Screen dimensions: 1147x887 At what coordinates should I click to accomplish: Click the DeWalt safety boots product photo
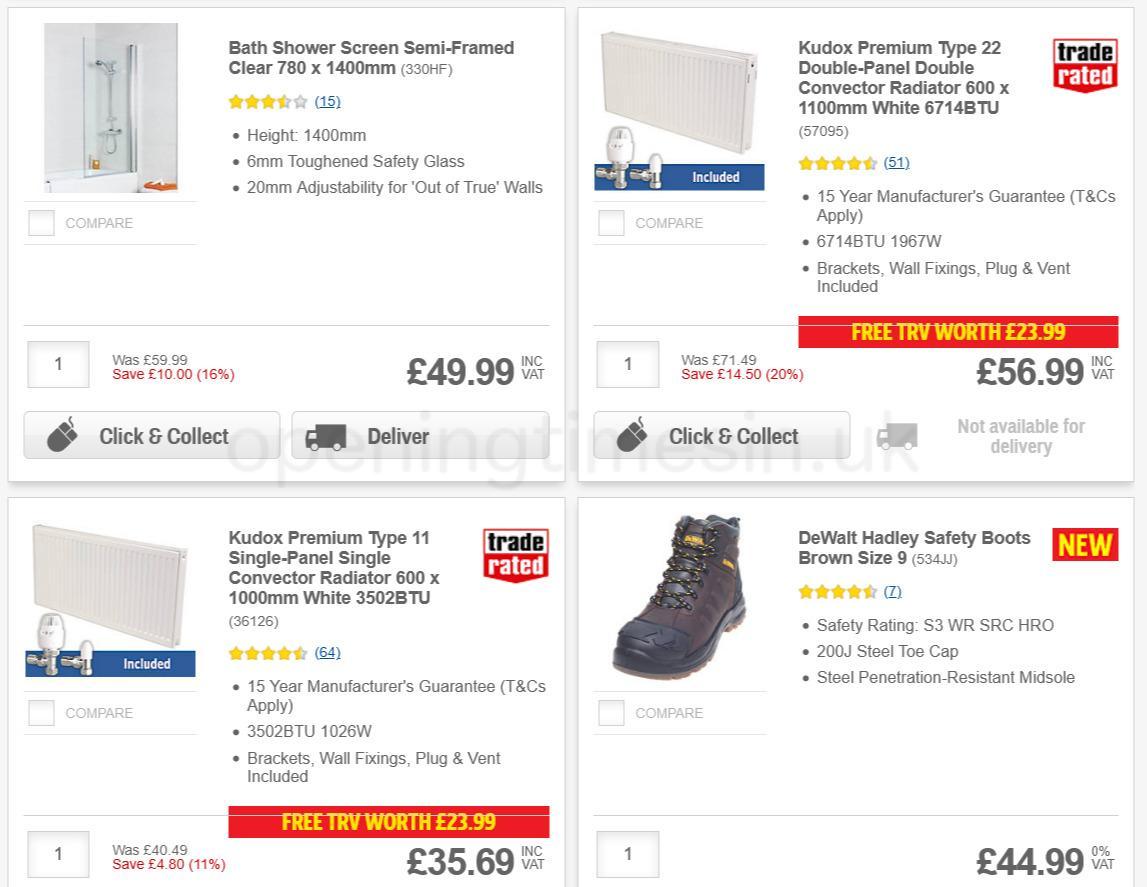[680, 597]
